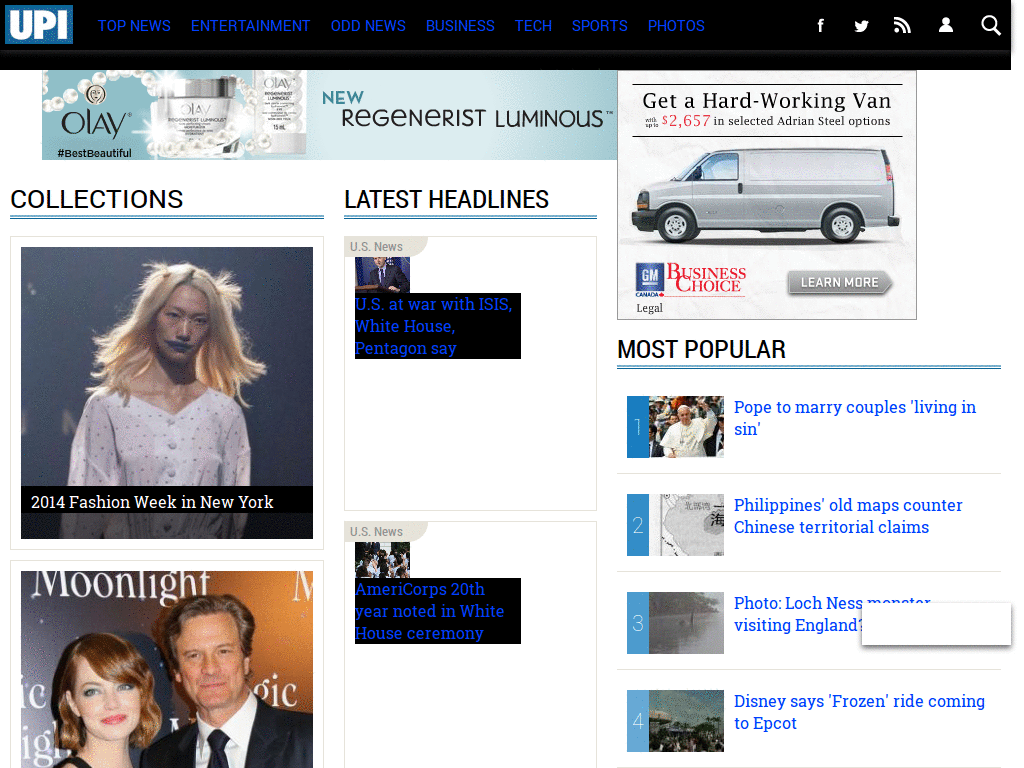The height and width of the screenshot is (768, 1024).
Task: Click Learn More on van ad
Action: point(839,283)
